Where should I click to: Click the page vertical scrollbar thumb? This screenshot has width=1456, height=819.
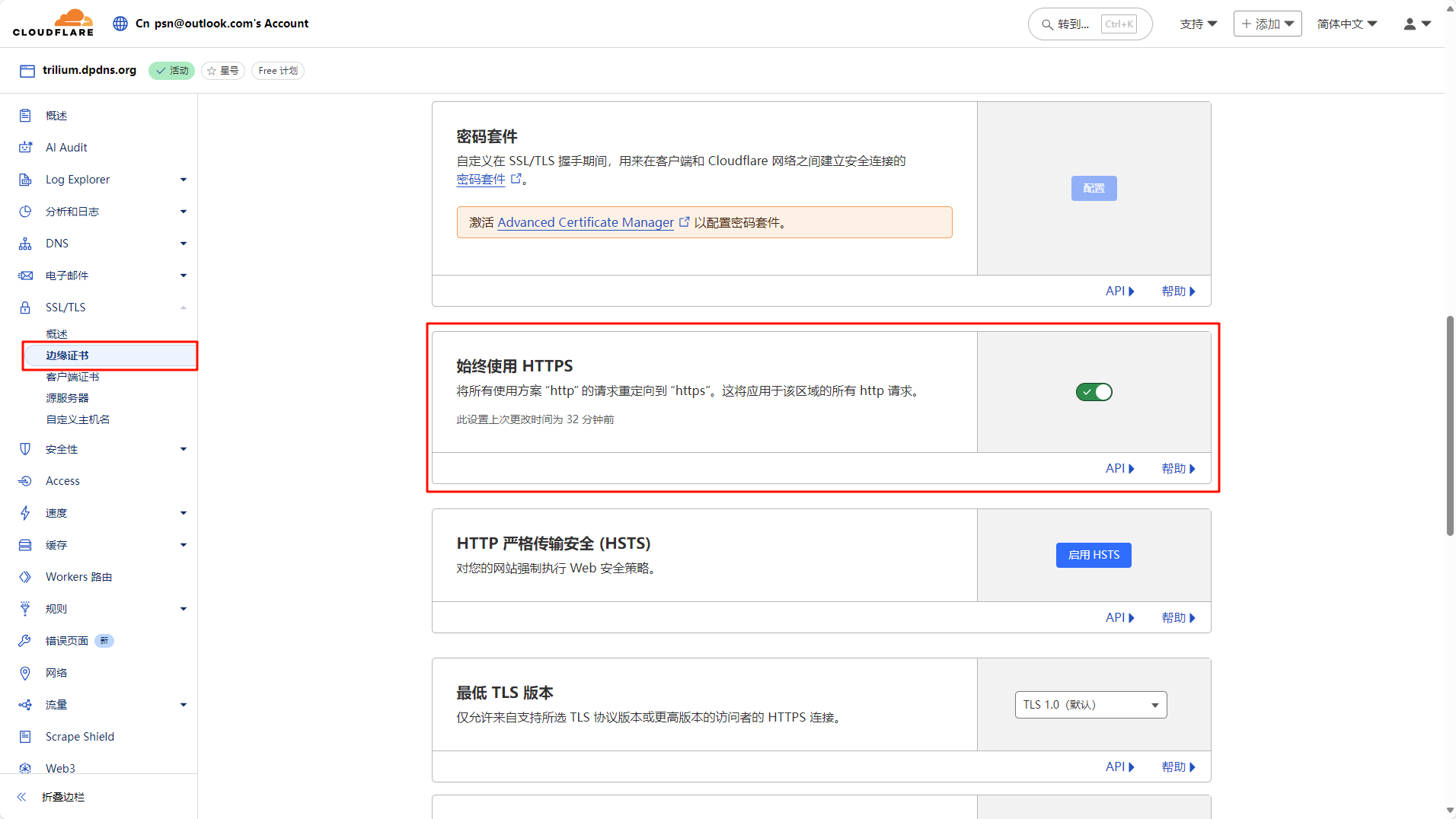click(1450, 426)
